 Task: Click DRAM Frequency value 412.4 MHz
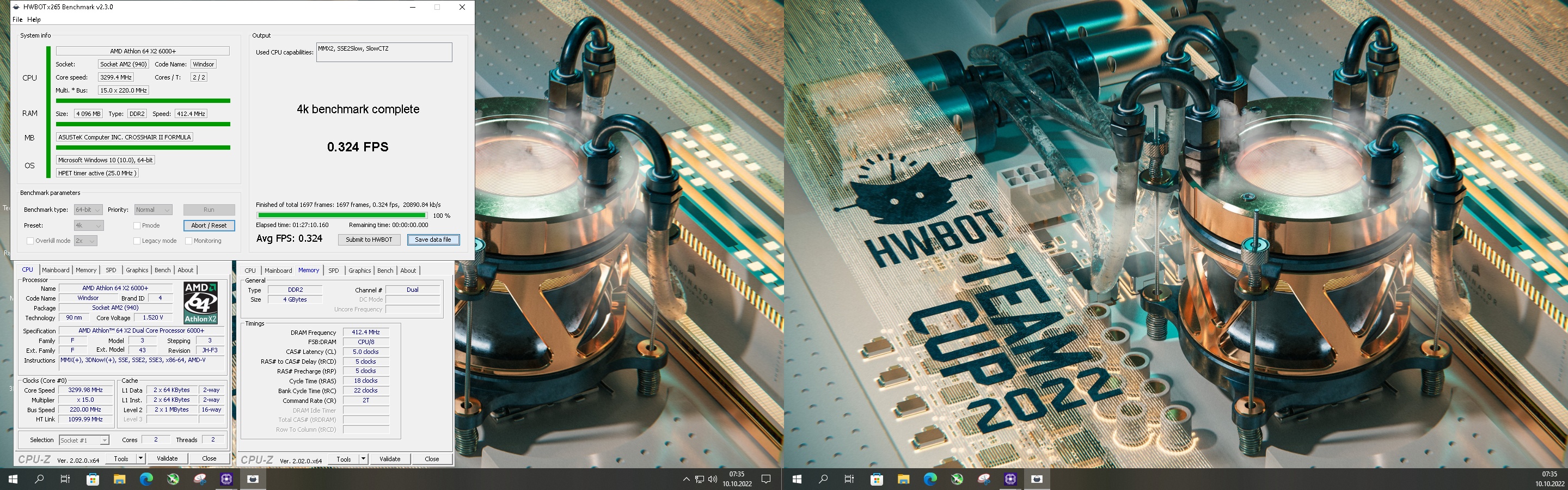(366, 332)
